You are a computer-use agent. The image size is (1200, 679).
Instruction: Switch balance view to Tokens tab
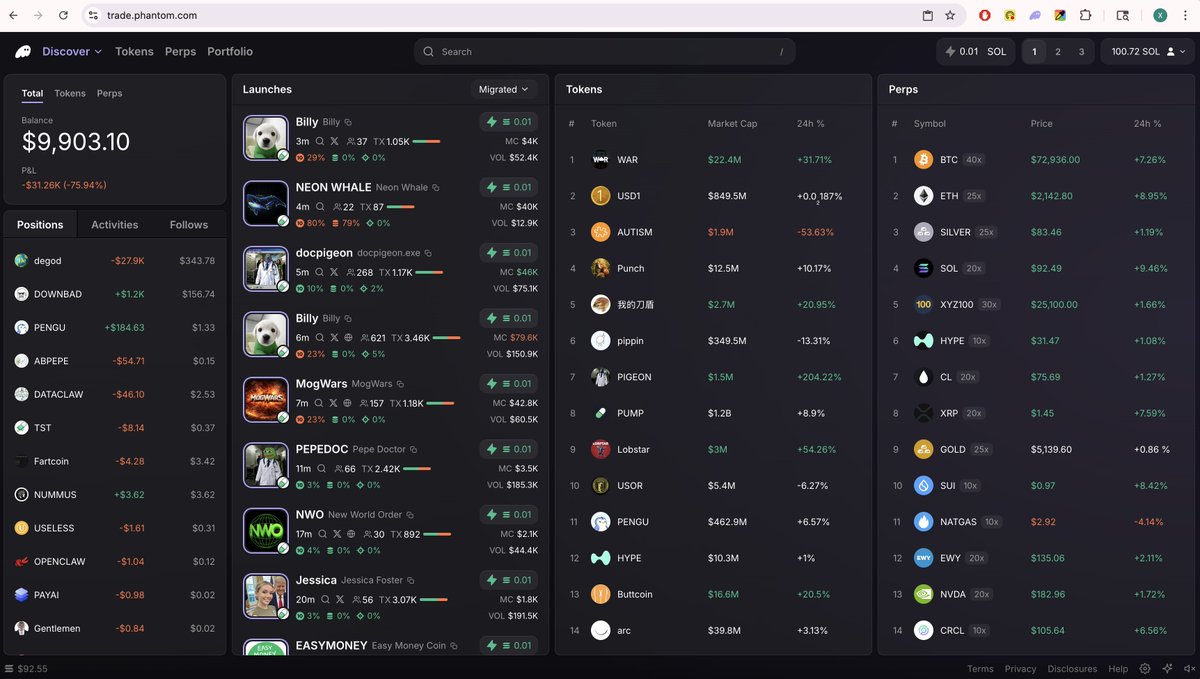coord(70,93)
